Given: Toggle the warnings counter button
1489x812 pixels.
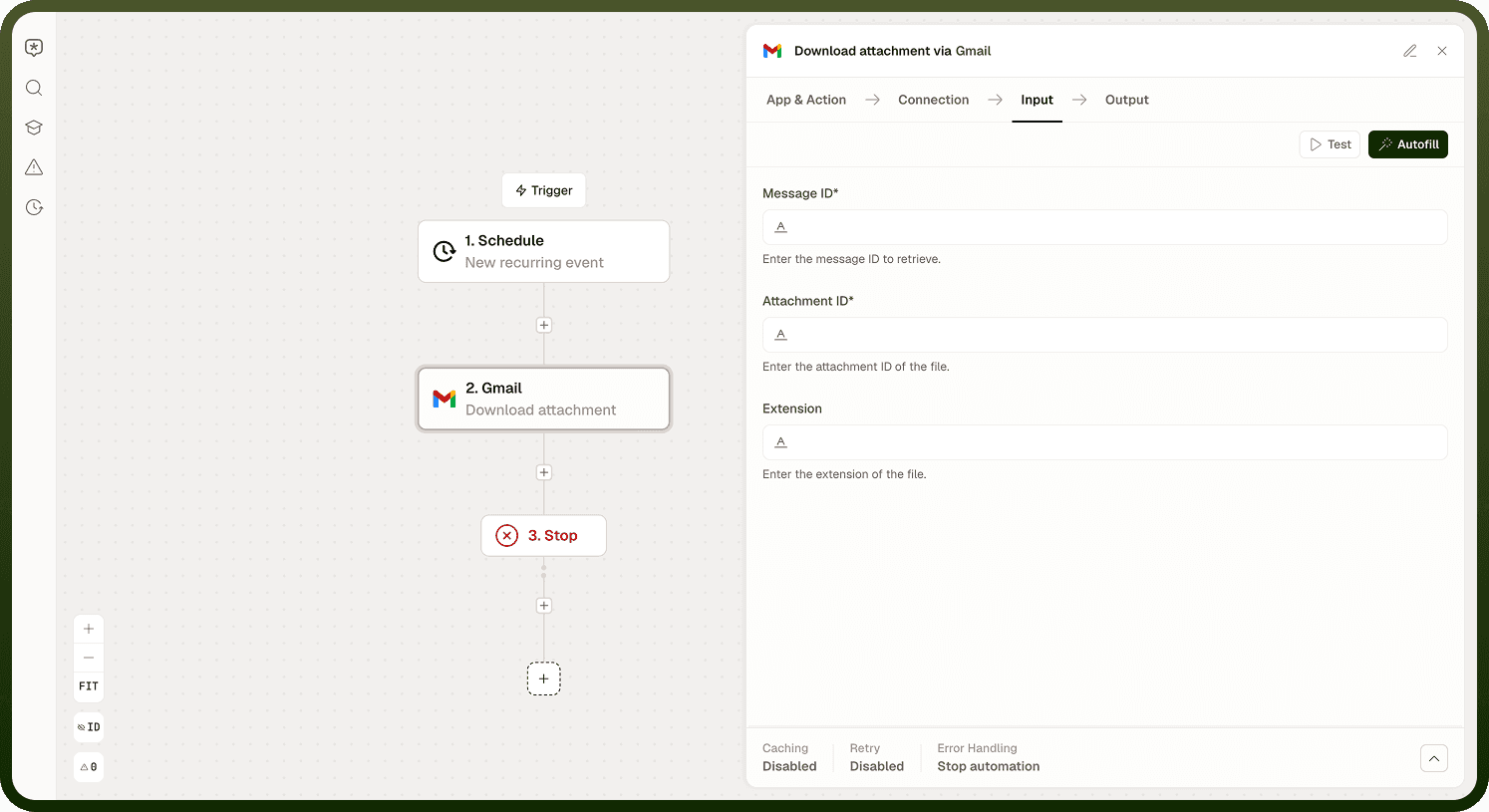Looking at the screenshot, I should (89, 767).
